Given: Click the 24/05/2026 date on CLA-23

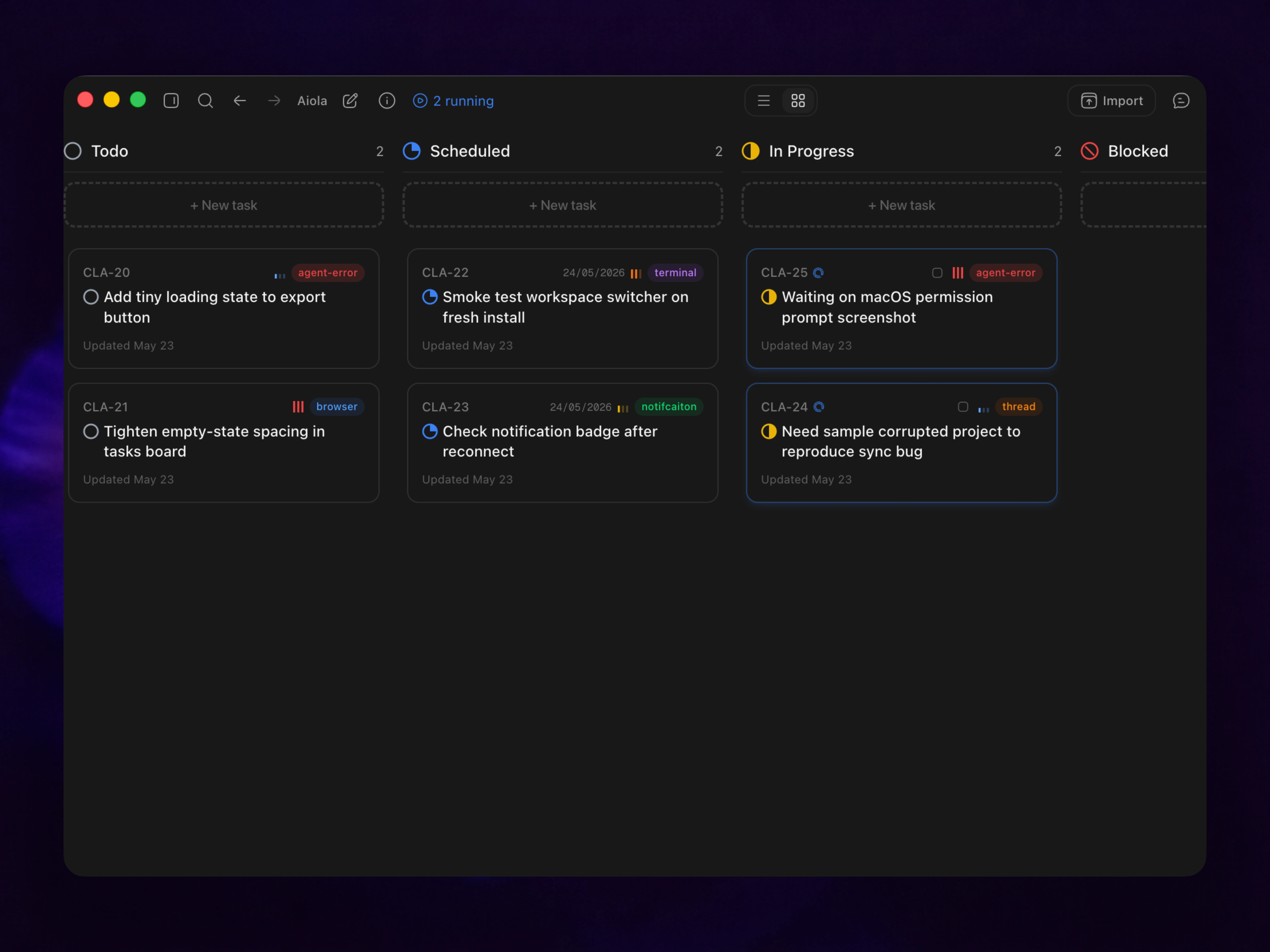Looking at the screenshot, I should [x=581, y=407].
